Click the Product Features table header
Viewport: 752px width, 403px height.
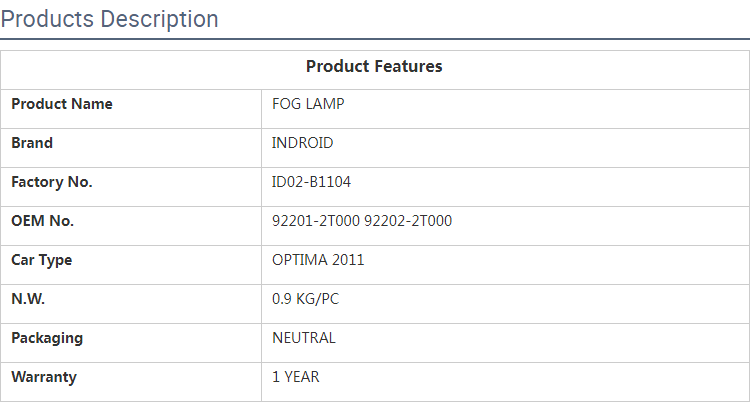click(374, 67)
